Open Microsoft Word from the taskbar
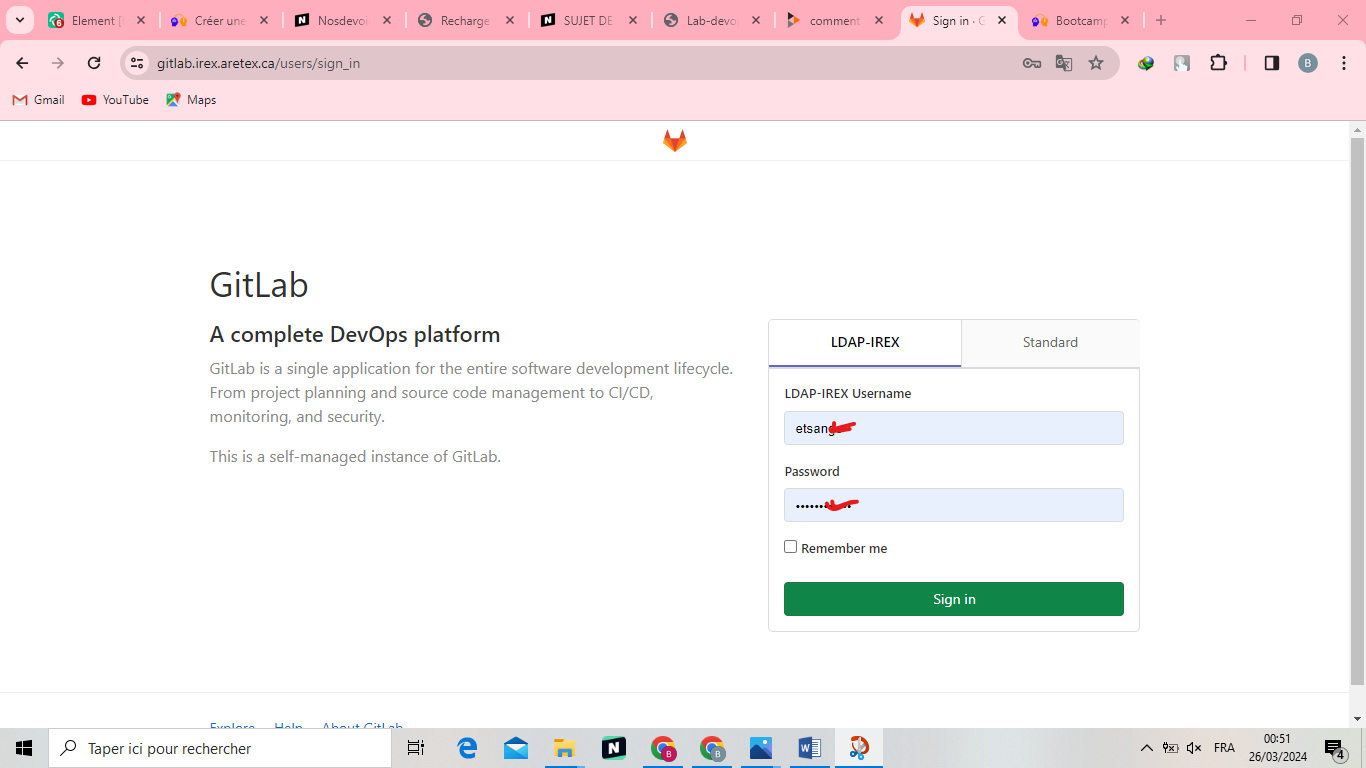This screenshot has width=1366, height=768. pyautogui.click(x=810, y=748)
